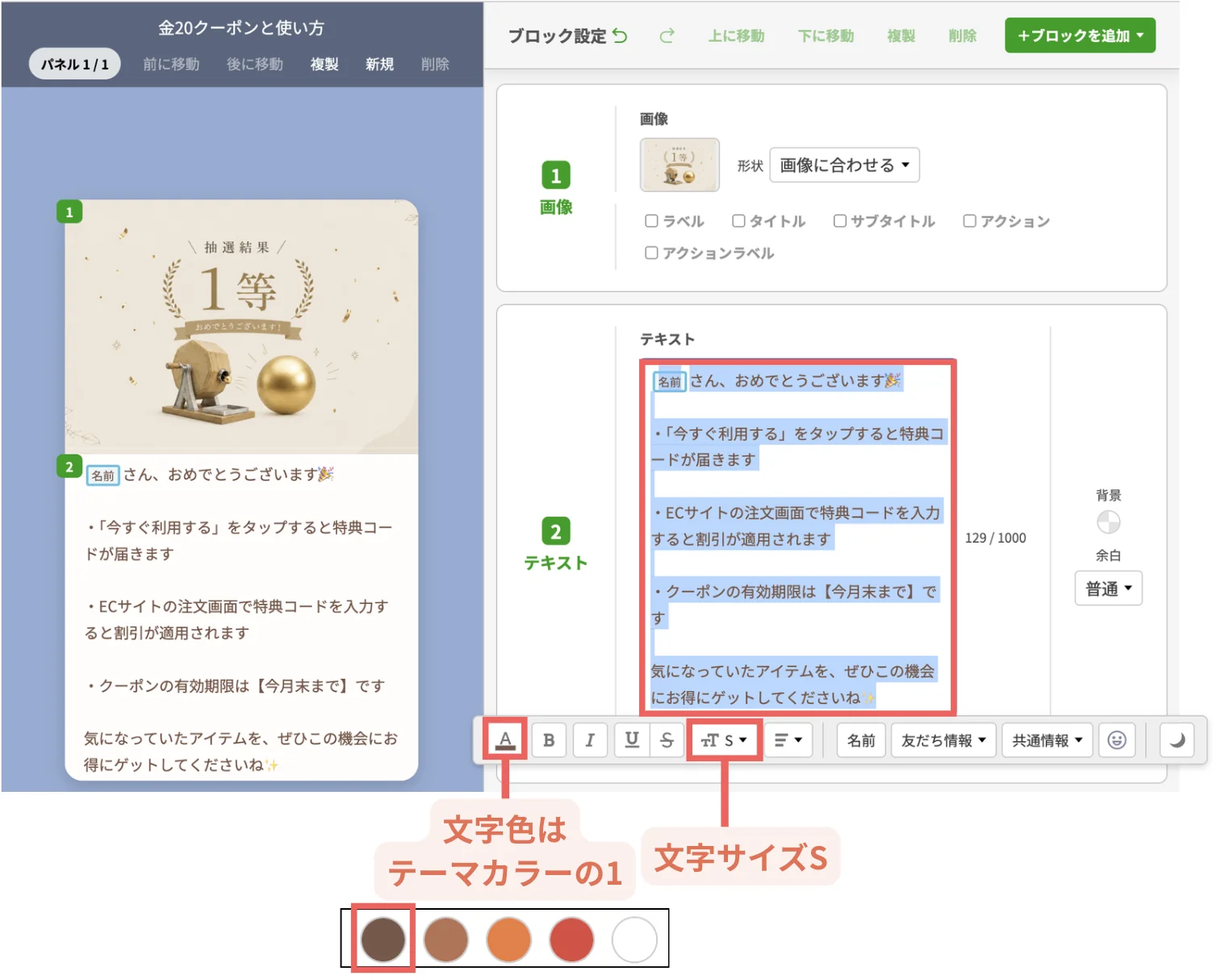This screenshot has height=980, width=1217.
Task: Click the preview text block
Action: pos(241,618)
